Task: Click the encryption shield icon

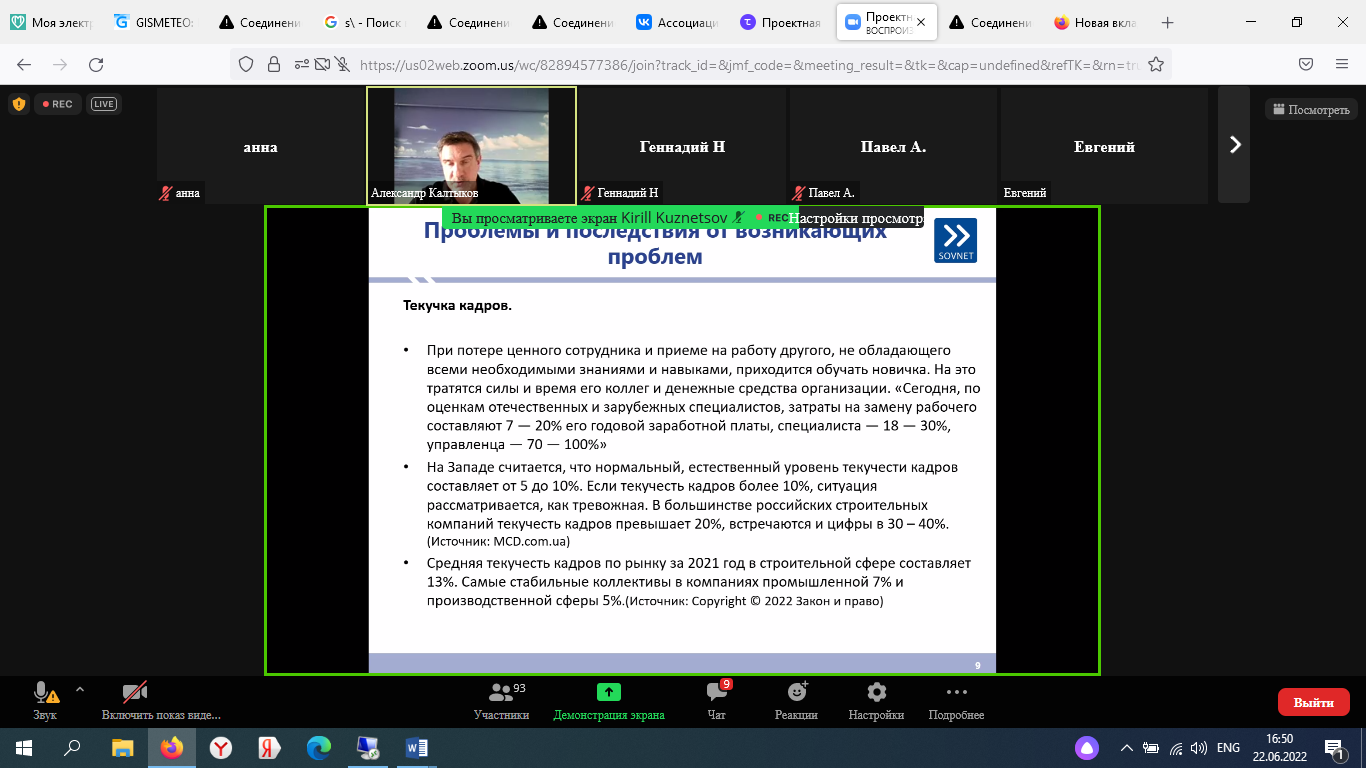Action: [18, 104]
